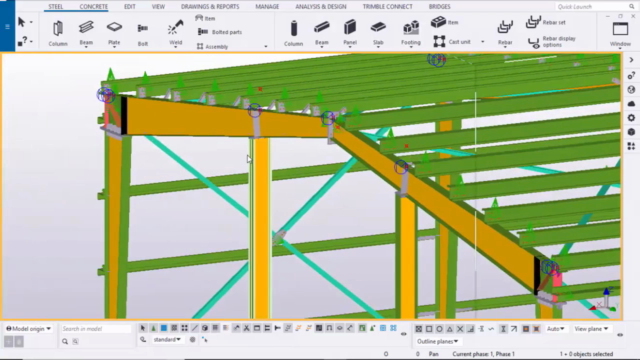Expand the side pane chevron
Image resolution: width=640 pixels, height=360 pixels.
631,60
